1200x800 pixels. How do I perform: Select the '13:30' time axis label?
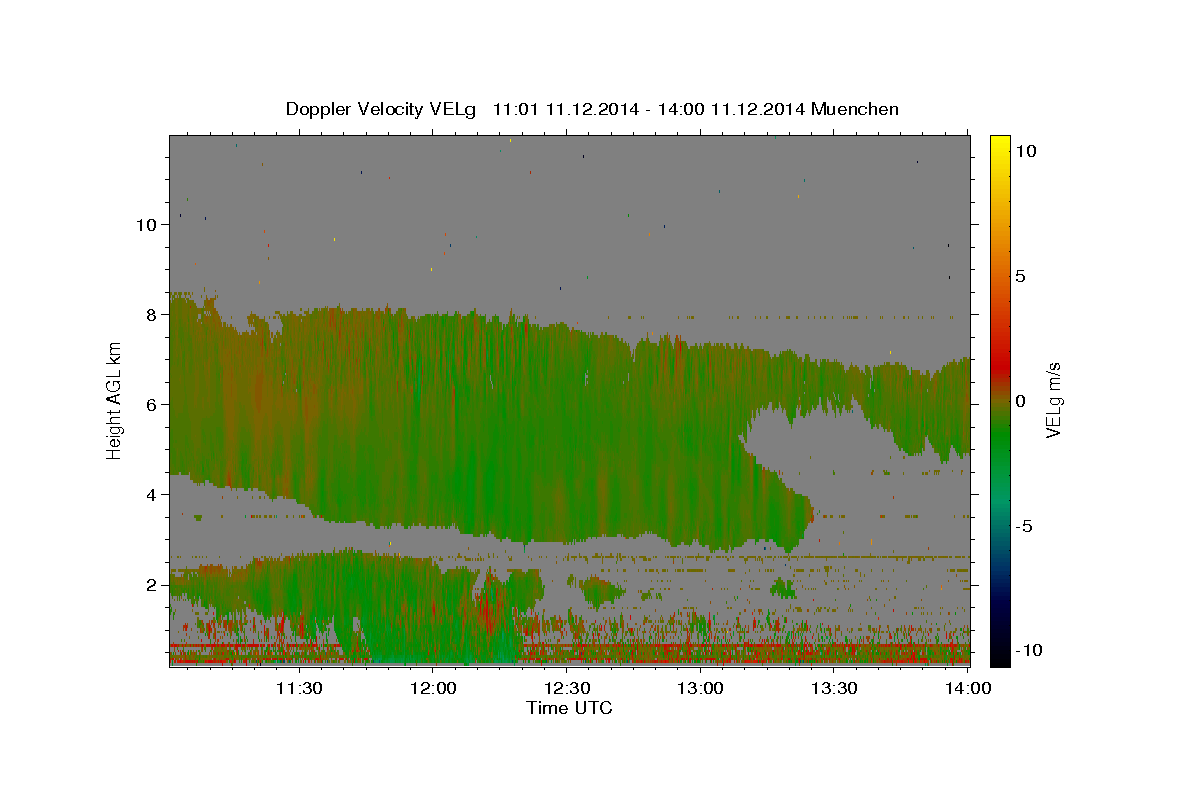[x=835, y=688]
